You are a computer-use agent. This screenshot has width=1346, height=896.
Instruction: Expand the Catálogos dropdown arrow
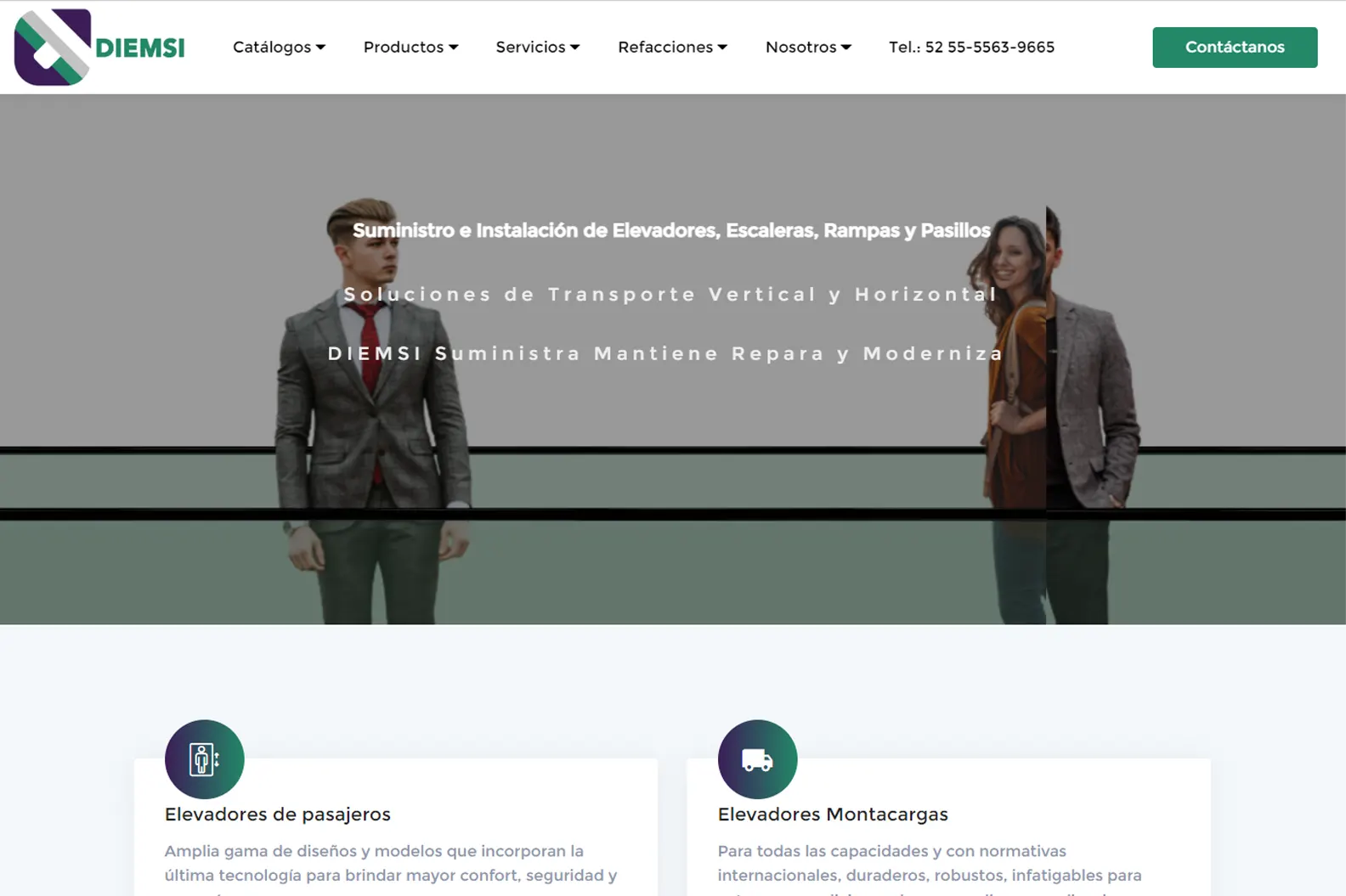(321, 48)
